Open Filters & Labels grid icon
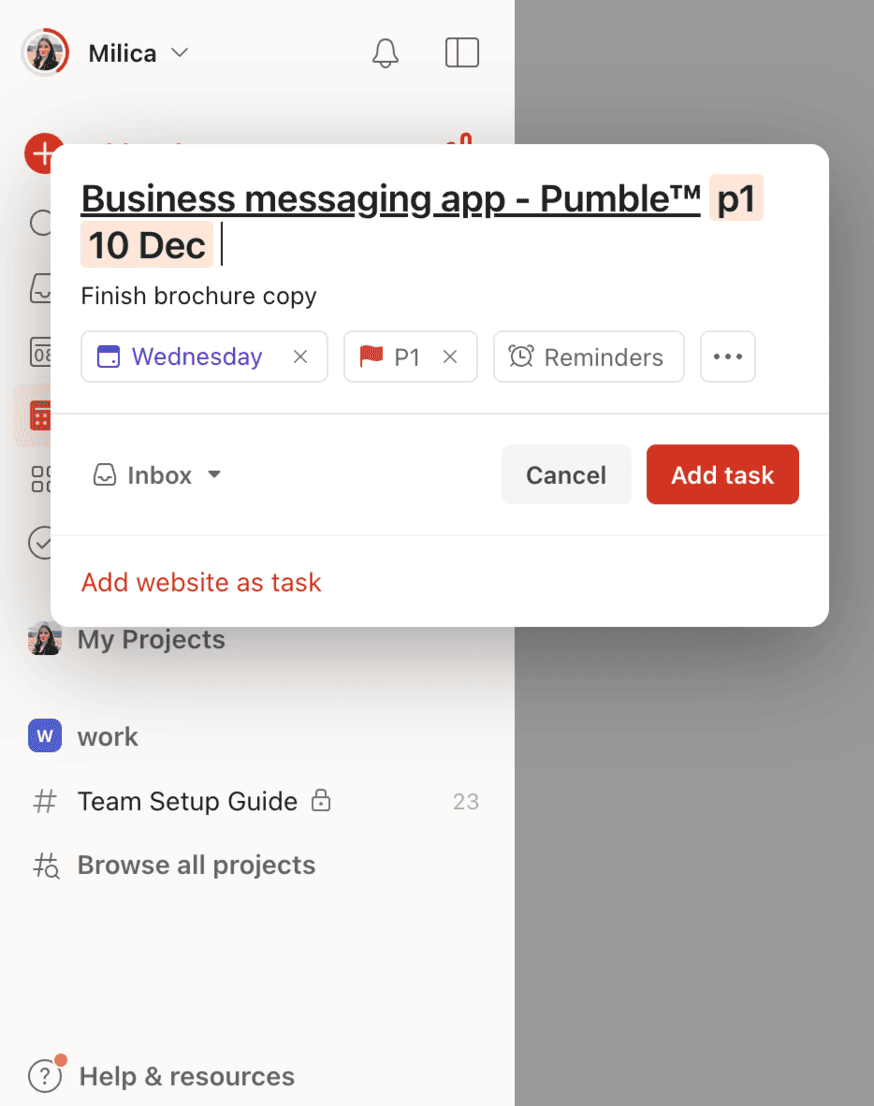Viewport: 874px width, 1106px height. [44, 479]
